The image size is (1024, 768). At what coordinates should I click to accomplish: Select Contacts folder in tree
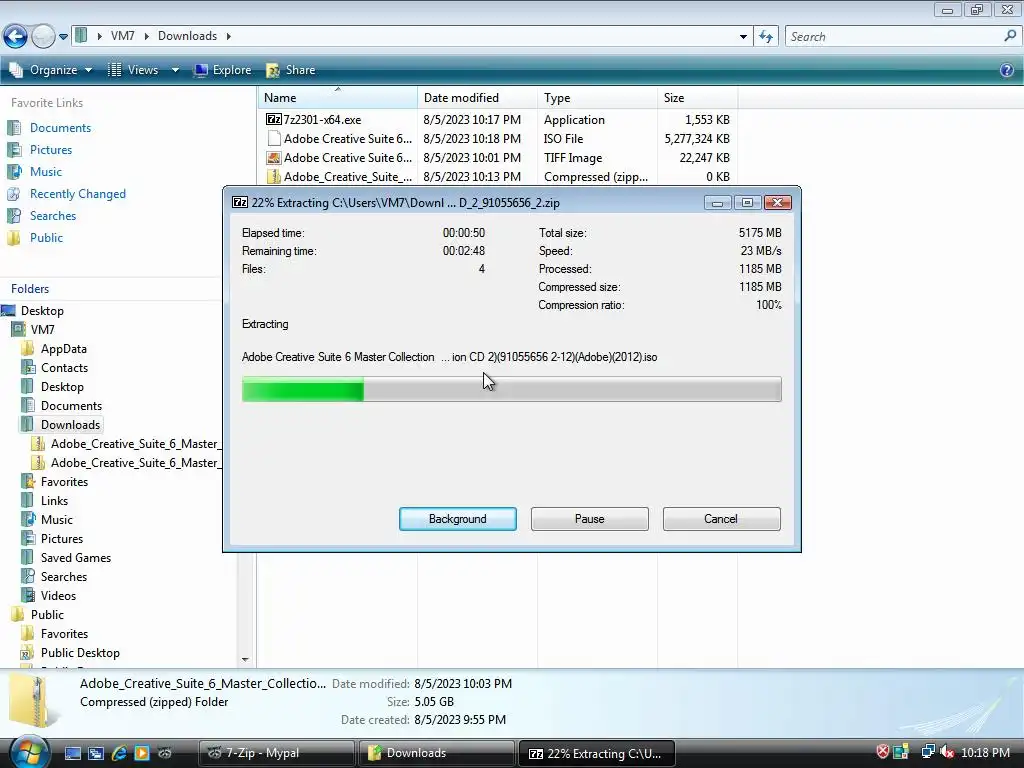(x=64, y=368)
